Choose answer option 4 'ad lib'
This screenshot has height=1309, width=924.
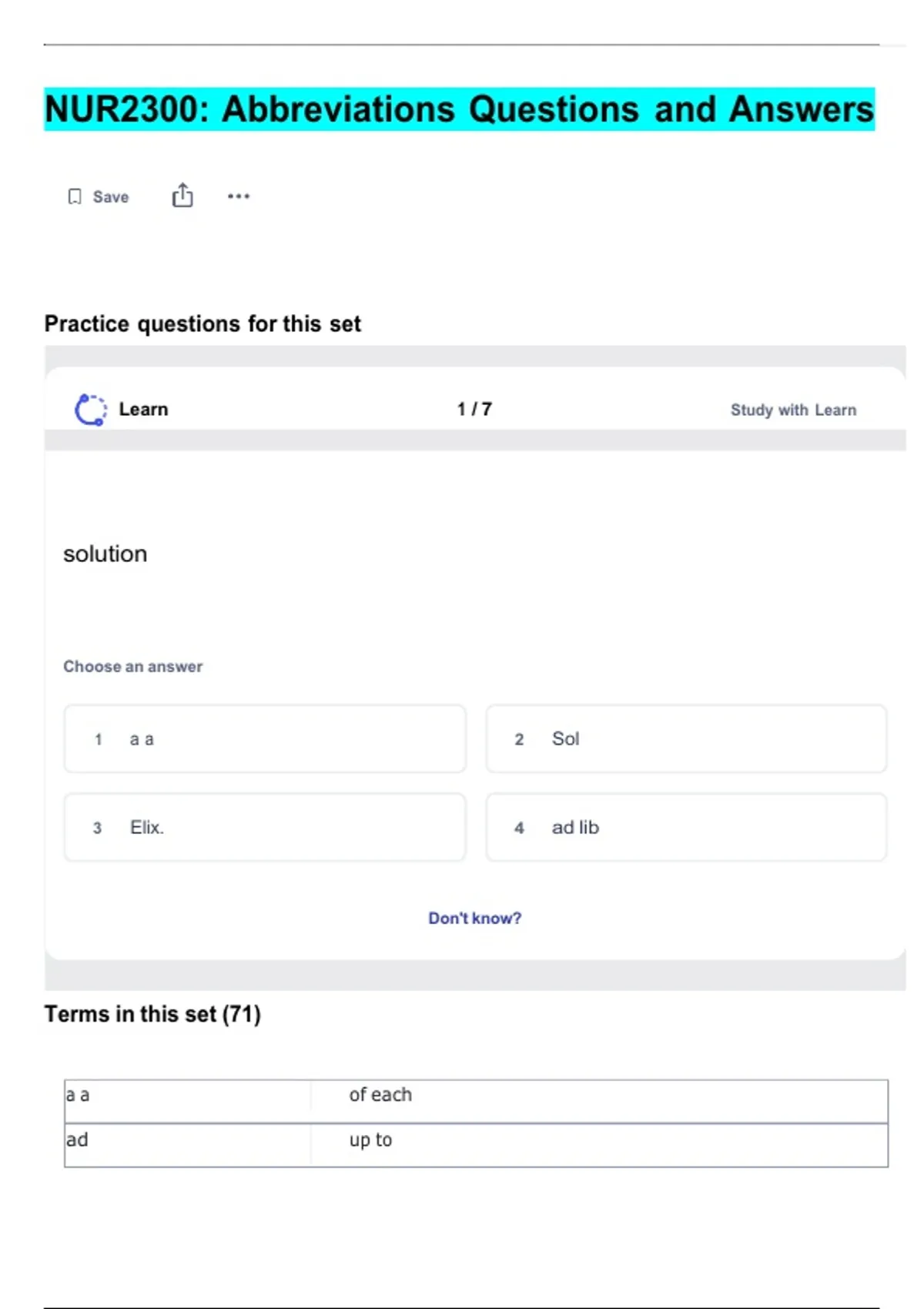[686, 828]
